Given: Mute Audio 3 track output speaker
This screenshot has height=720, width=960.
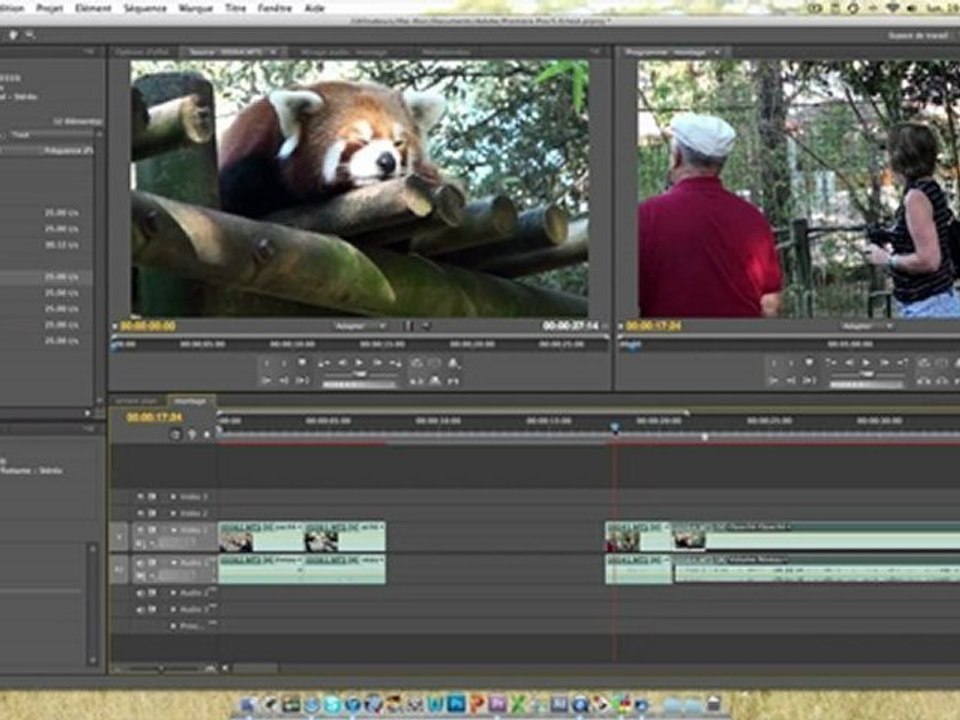Looking at the screenshot, I should click(x=140, y=610).
